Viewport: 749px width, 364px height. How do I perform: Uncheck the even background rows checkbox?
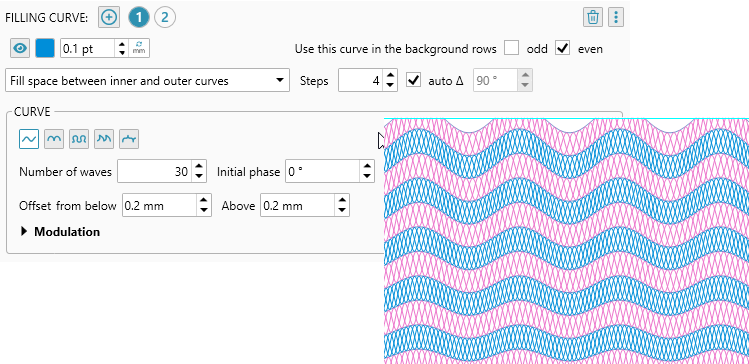pos(563,48)
